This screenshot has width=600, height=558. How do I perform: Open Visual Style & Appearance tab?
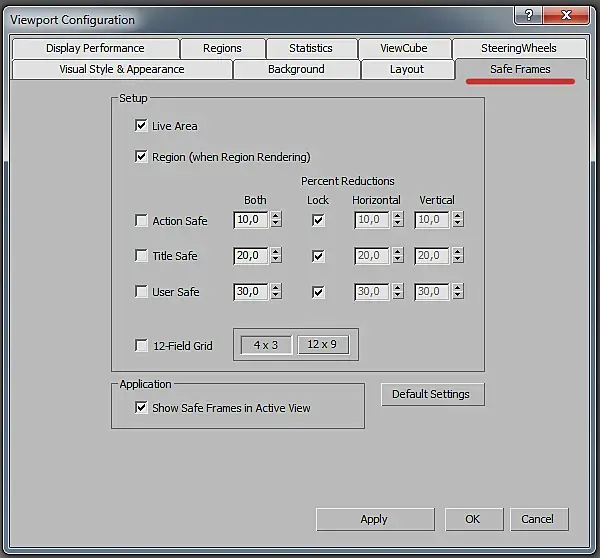coord(122,69)
